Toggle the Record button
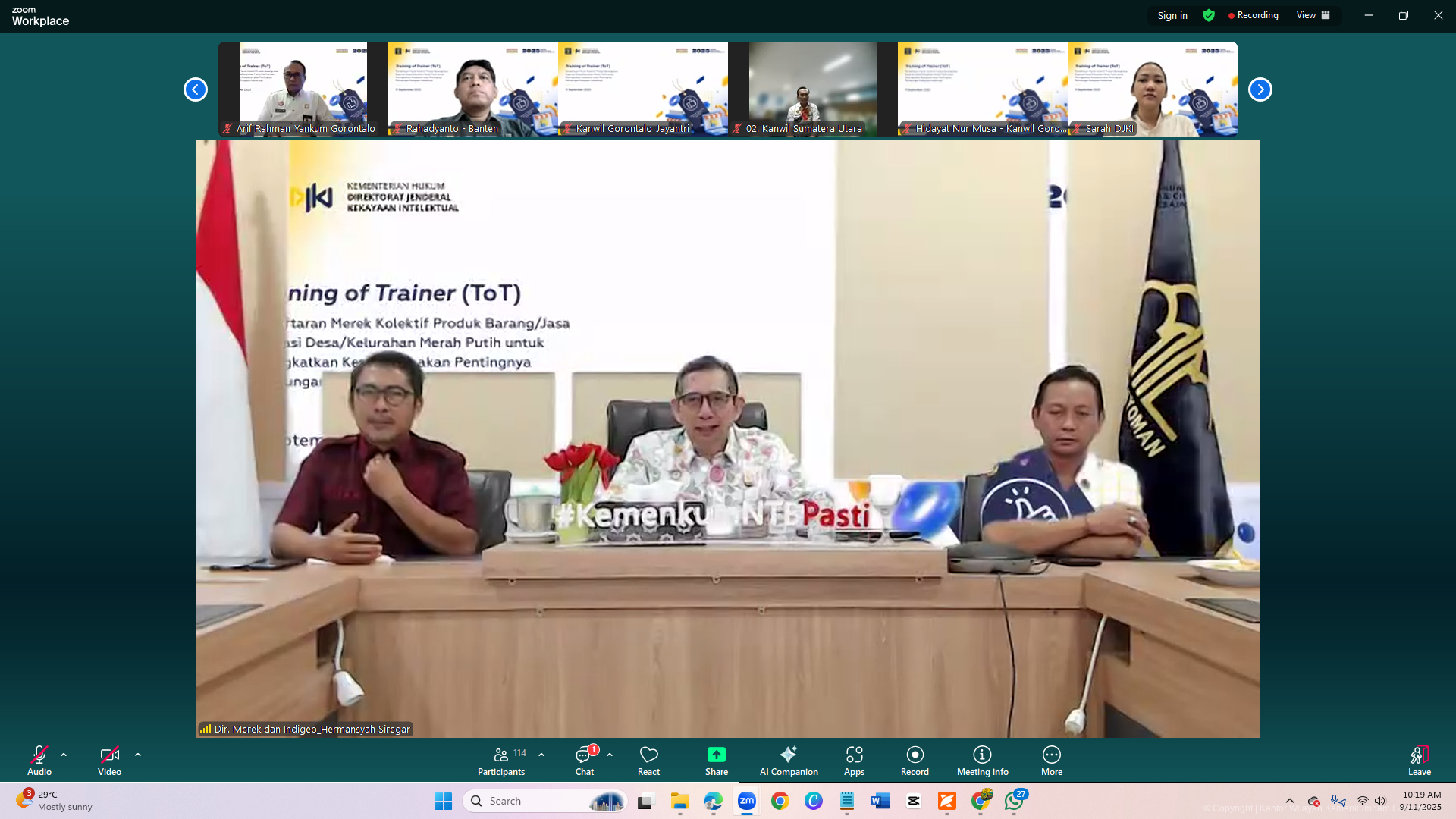The height and width of the screenshot is (819, 1456). [x=915, y=761]
